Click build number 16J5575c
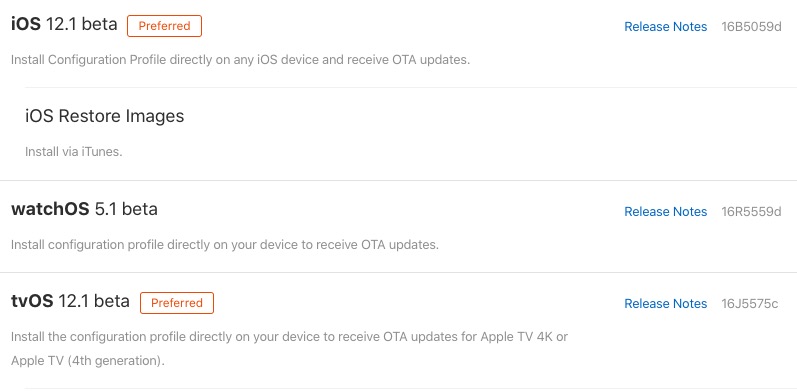The image size is (797, 391). (x=750, y=304)
